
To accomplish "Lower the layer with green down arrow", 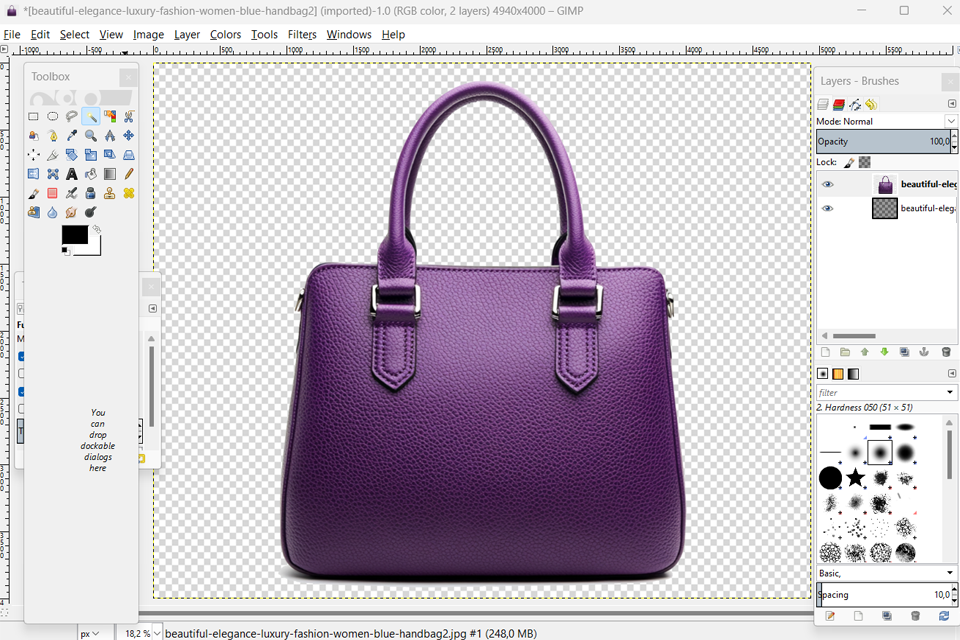I will [884, 352].
